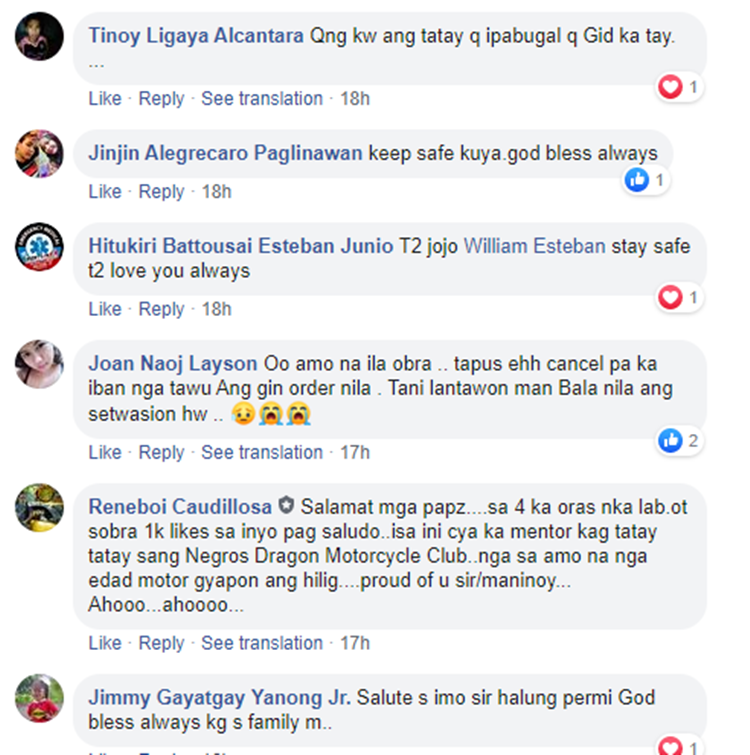Click the badge icon beside Reneboi Caudillosa
750x755 pixels.
coord(286,506)
